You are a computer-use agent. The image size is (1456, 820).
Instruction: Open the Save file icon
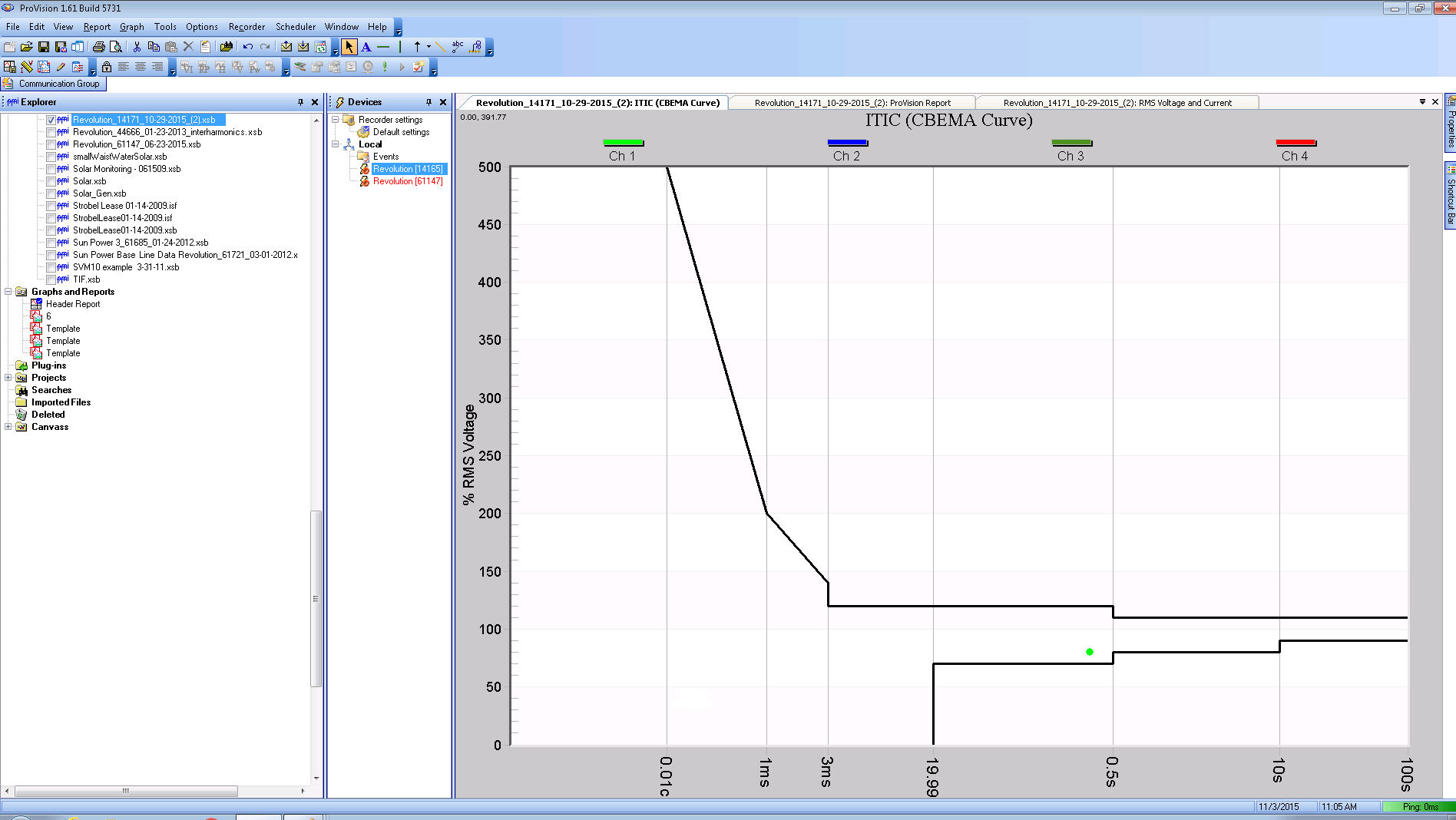(44, 47)
